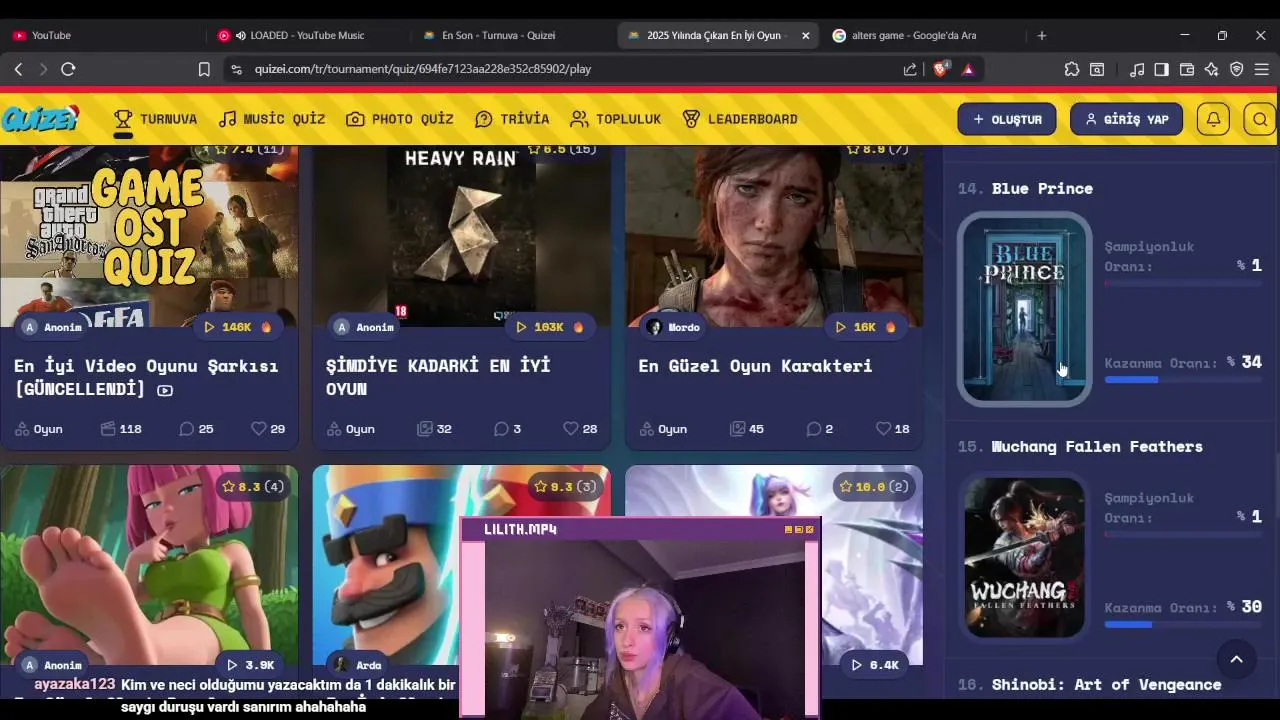The height and width of the screenshot is (720, 1280).
Task: Open the TOPLULUK menu item
Action: coord(616,119)
